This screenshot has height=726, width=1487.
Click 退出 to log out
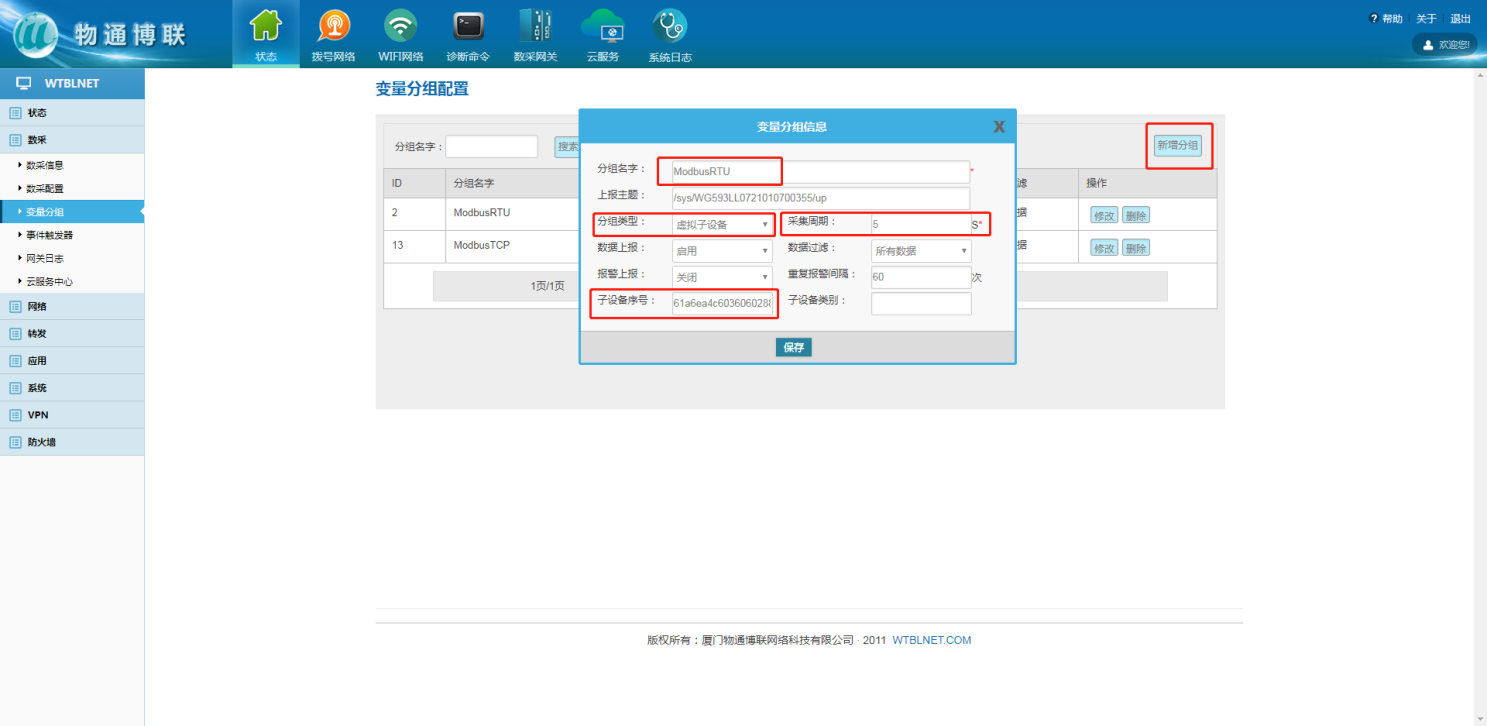1460,19
